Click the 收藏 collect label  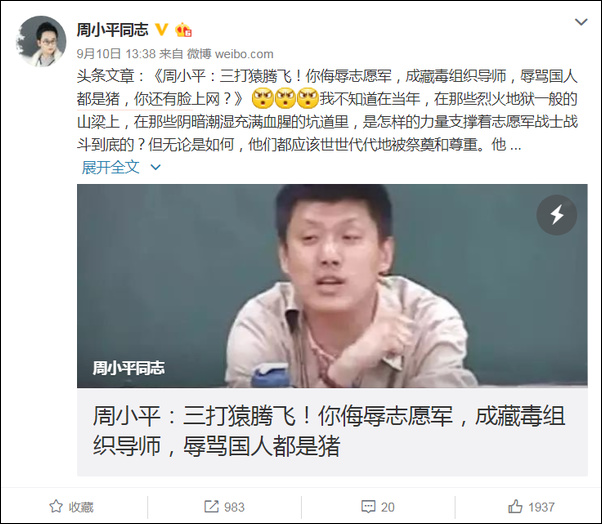click(81, 507)
